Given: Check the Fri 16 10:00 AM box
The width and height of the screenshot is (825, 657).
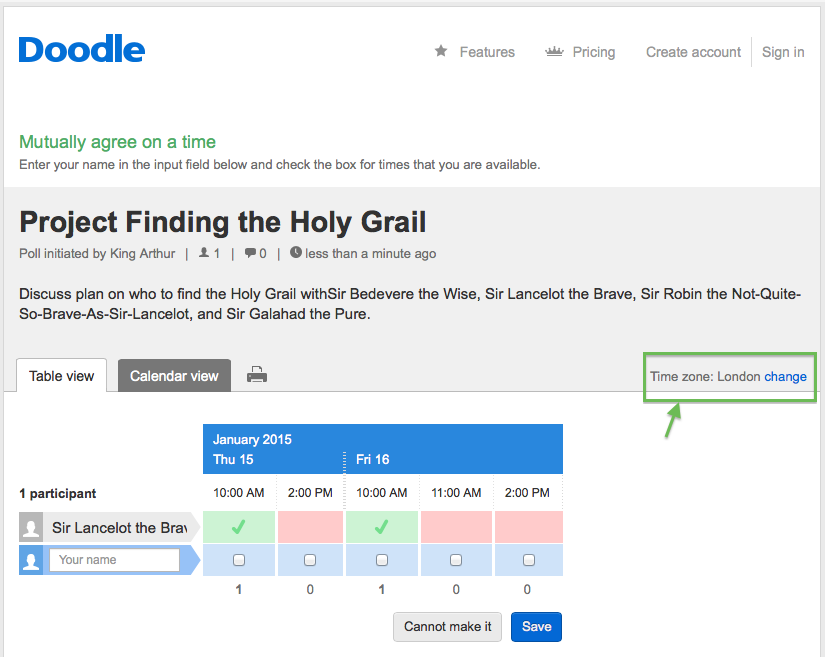Looking at the screenshot, I should click(x=382, y=560).
